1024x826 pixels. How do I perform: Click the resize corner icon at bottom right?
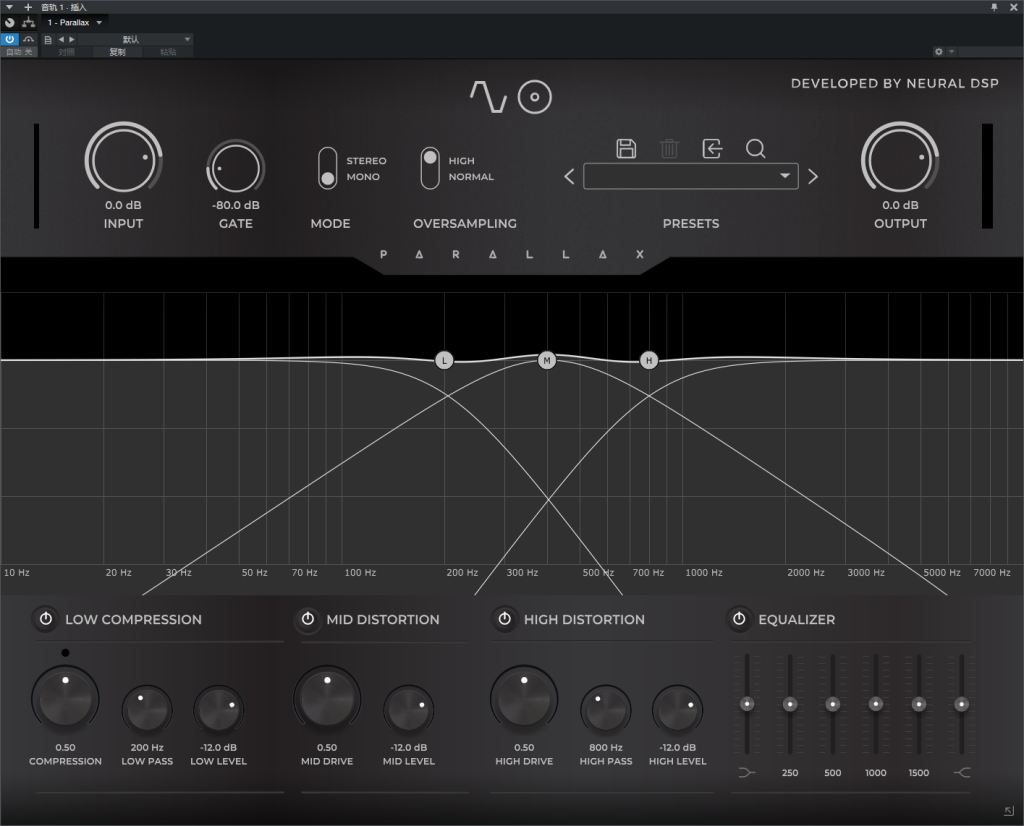click(x=1009, y=811)
